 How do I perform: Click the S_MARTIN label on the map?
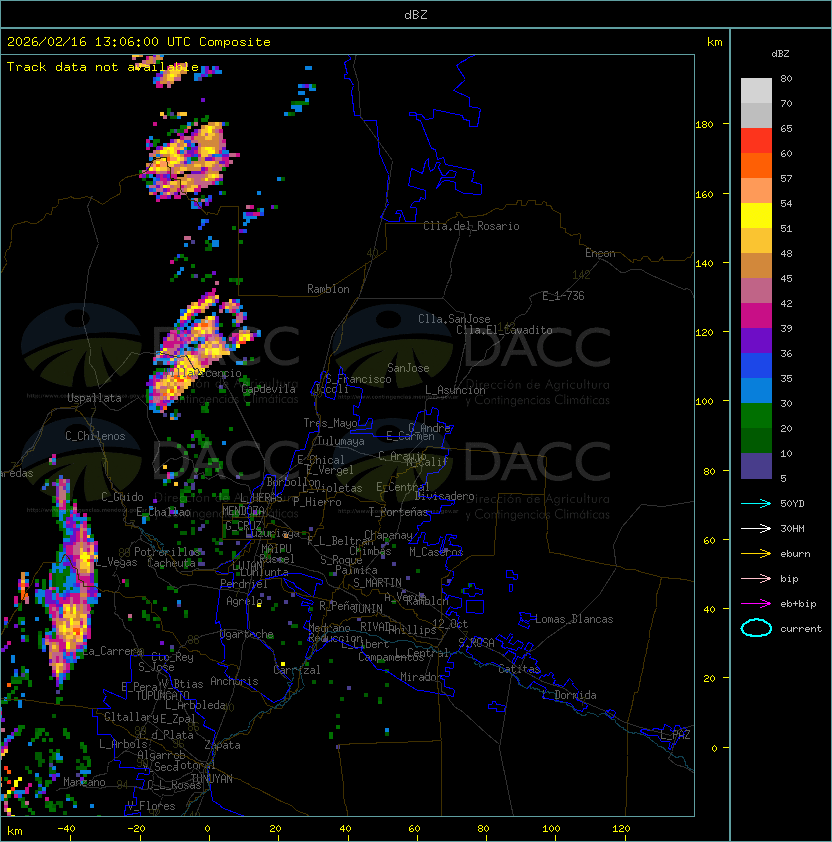point(377,582)
